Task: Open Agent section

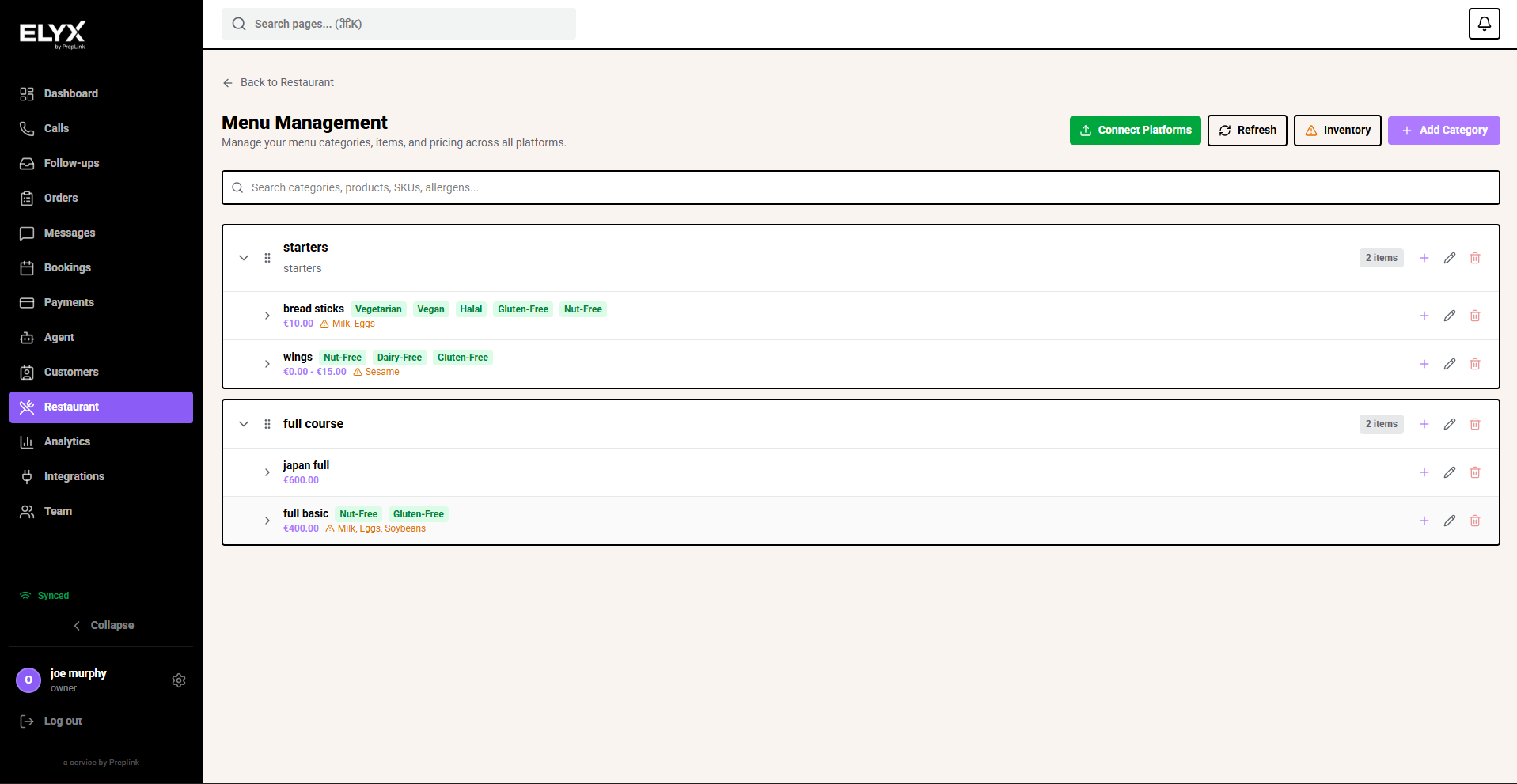Action: pyautogui.click(x=101, y=337)
